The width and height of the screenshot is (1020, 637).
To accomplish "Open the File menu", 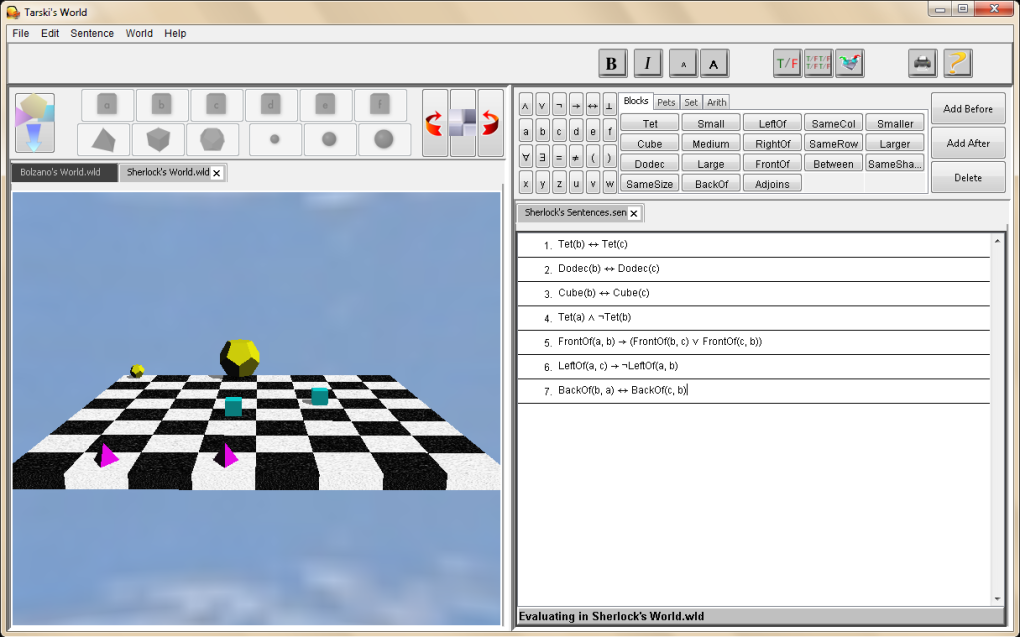I will coord(21,33).
